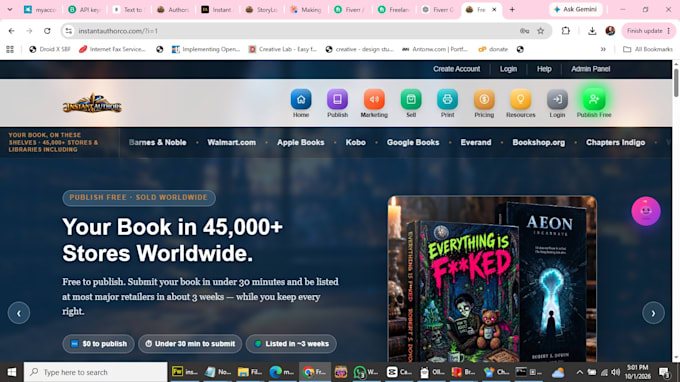Click the page vertical scrollbar thumb

pos(676,83)
